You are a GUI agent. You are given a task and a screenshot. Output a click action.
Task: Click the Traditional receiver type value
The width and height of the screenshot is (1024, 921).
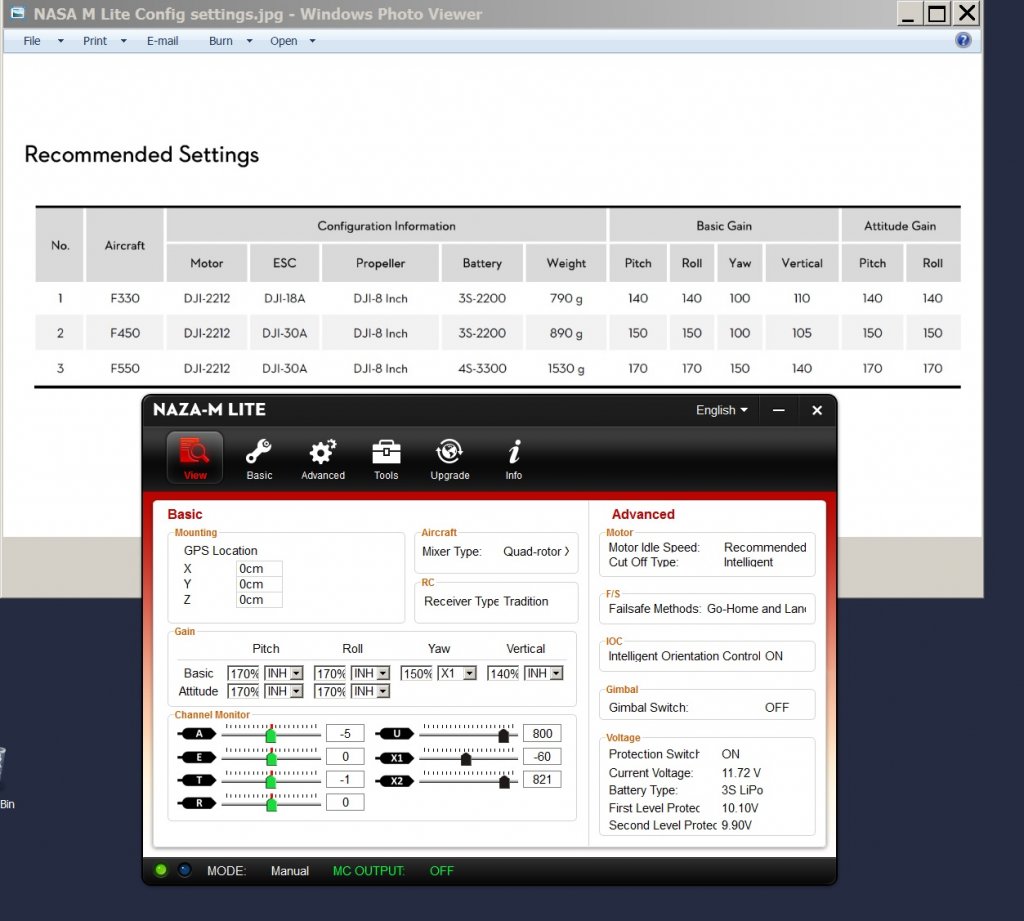[526, 601]
